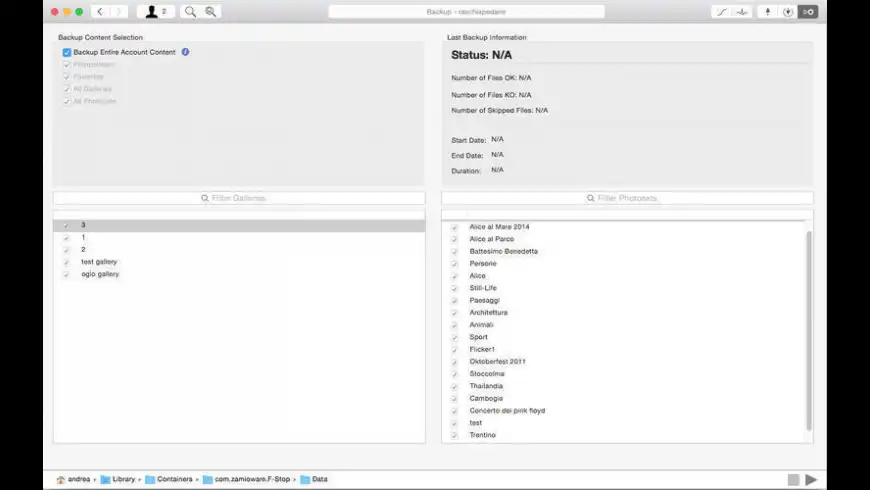Toggle checkbox for Thailandia photoset

[x=454, y=386]
